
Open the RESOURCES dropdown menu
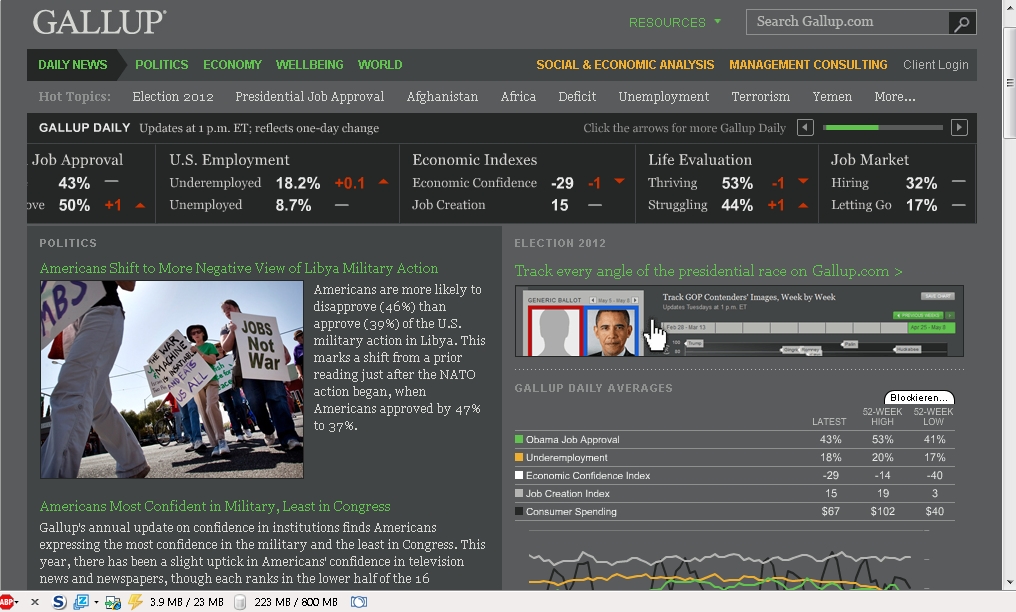tap(675, 23)
